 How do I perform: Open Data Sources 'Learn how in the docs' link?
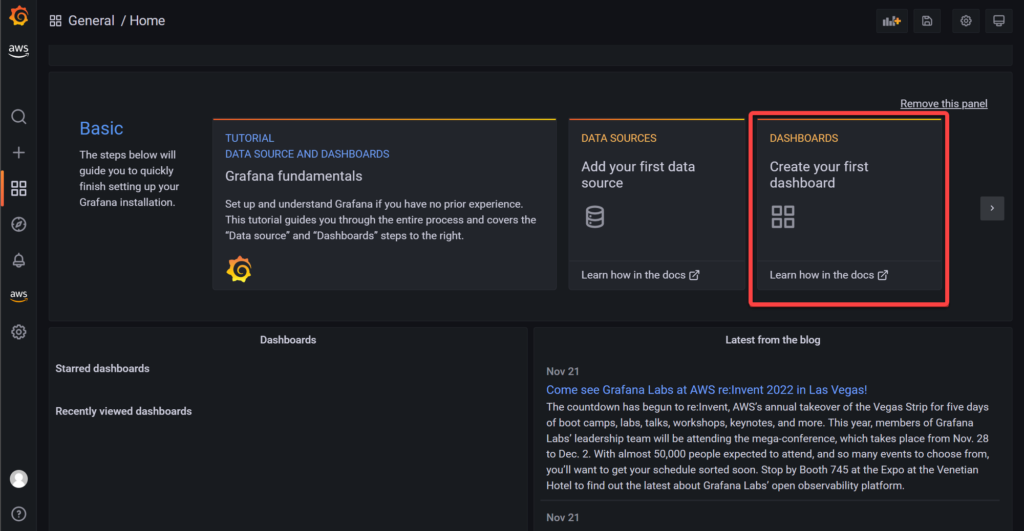[x=640, y=275]
